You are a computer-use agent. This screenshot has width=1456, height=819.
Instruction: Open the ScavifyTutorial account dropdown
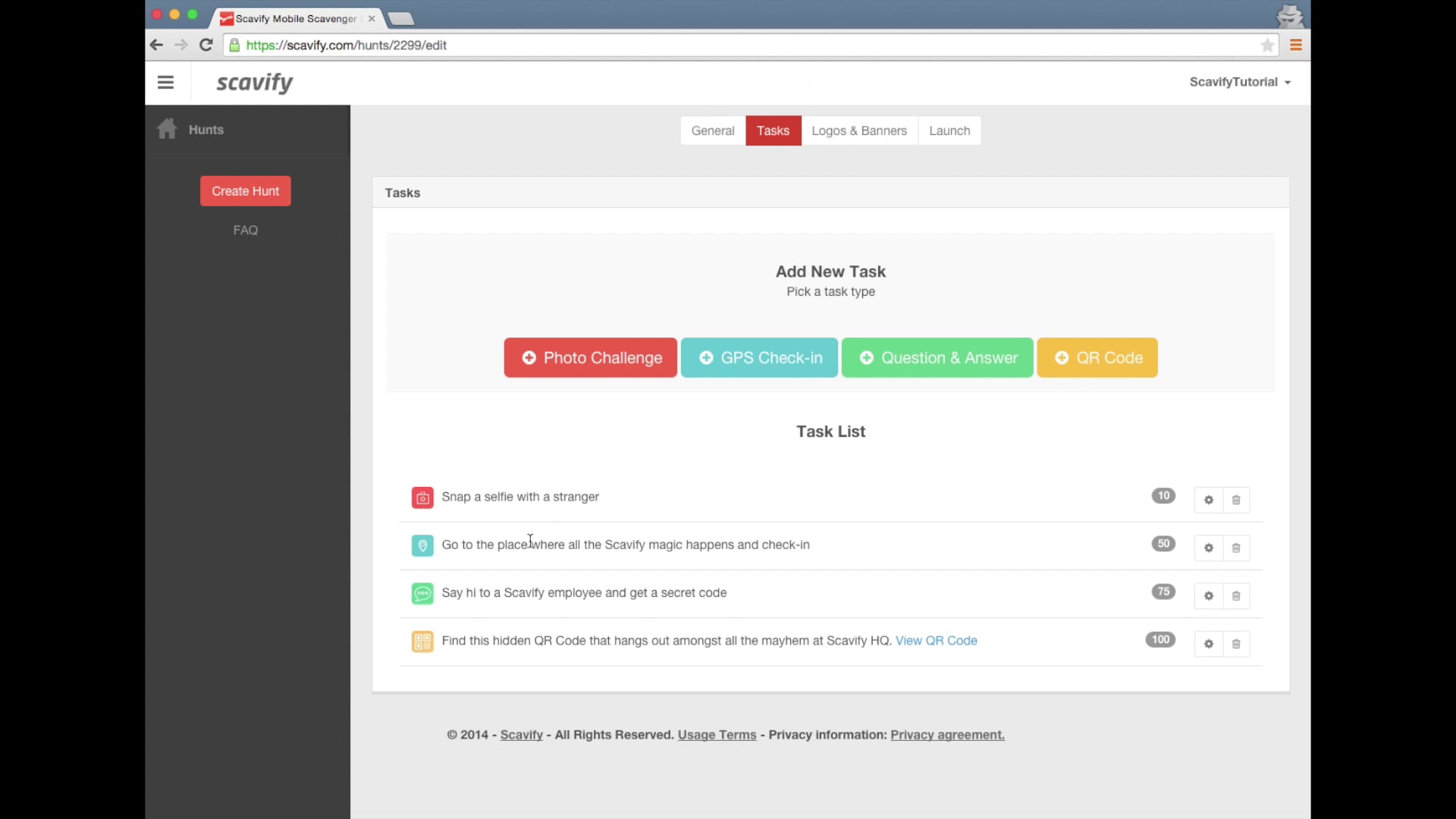[x=1239, y=82]
